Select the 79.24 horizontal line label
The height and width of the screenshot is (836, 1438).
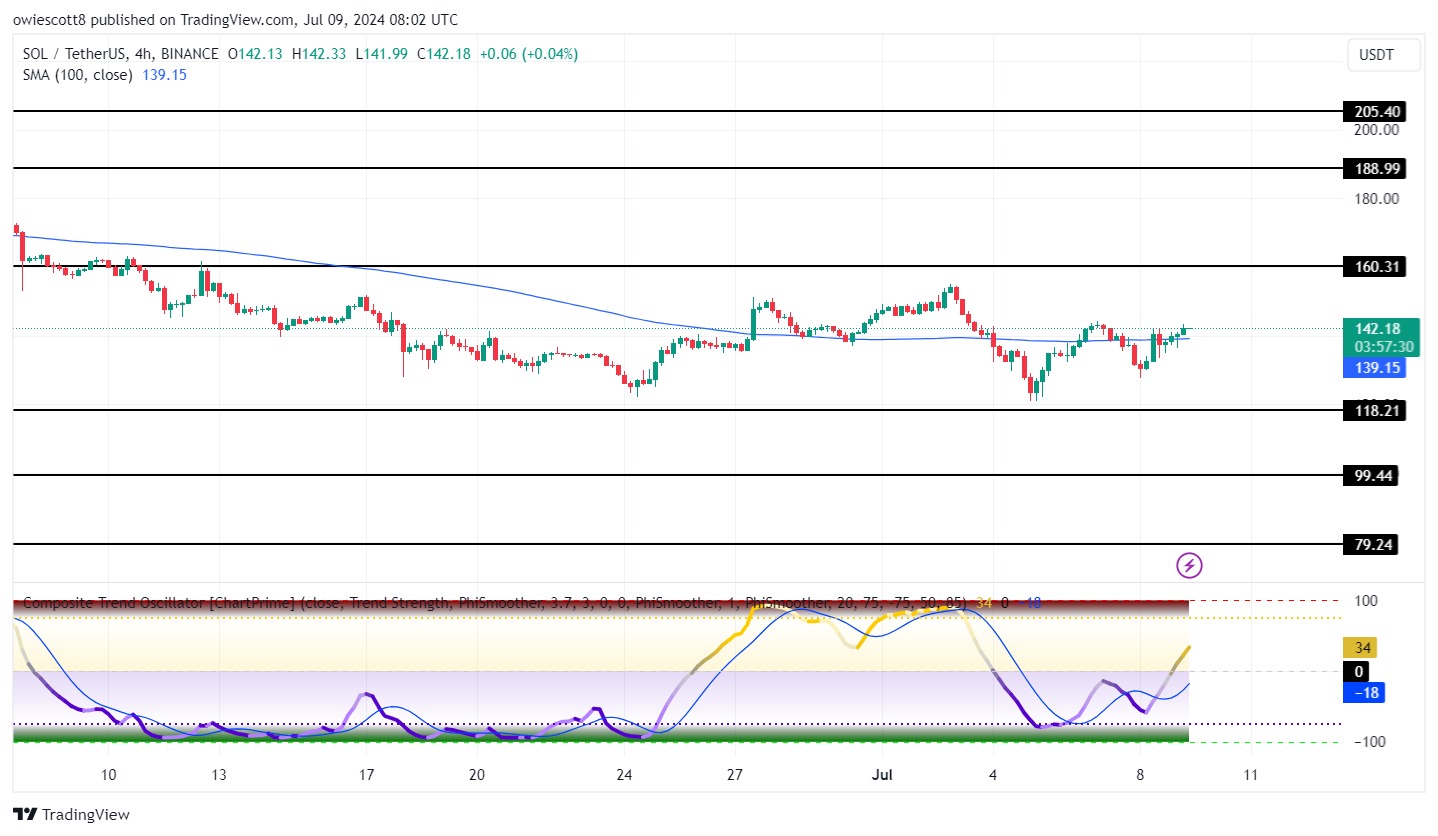click(x=1370, y=544)
